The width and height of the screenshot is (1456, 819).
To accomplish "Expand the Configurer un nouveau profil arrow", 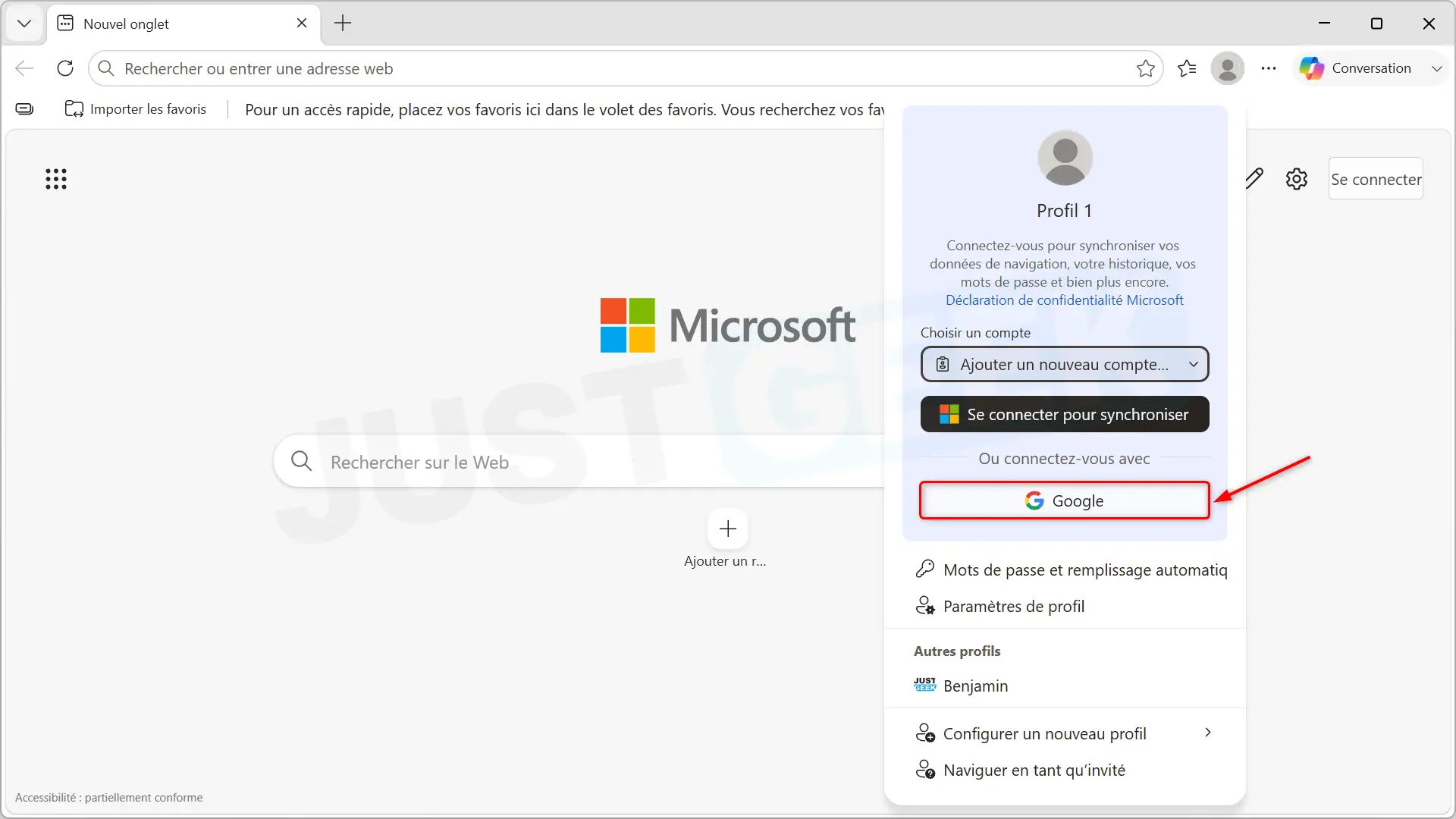I will (1208, 733).
